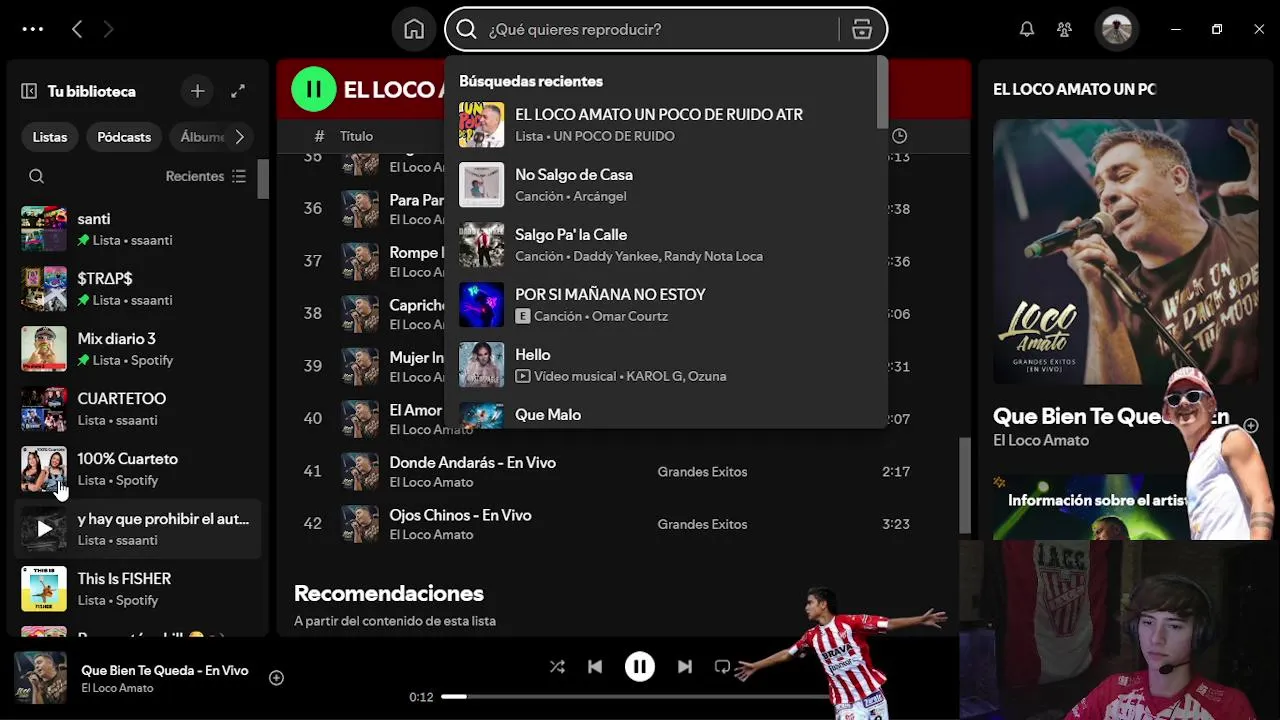Open the three-dots app menu
Screen dimensions: 1280x720
[x=33, y=29]
